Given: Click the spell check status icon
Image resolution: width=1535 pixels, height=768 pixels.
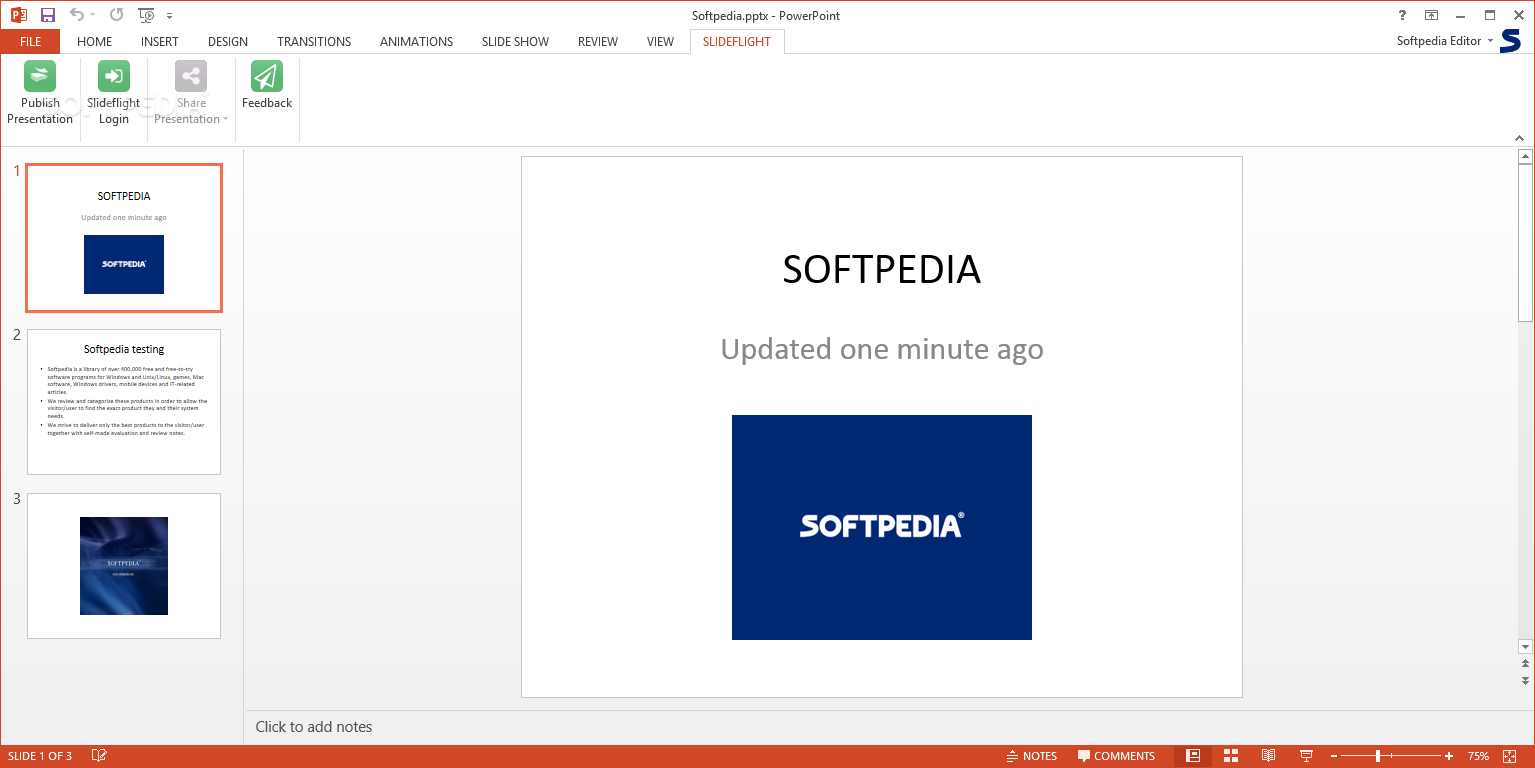Looking at the screenshot, I should pos(100,756).
